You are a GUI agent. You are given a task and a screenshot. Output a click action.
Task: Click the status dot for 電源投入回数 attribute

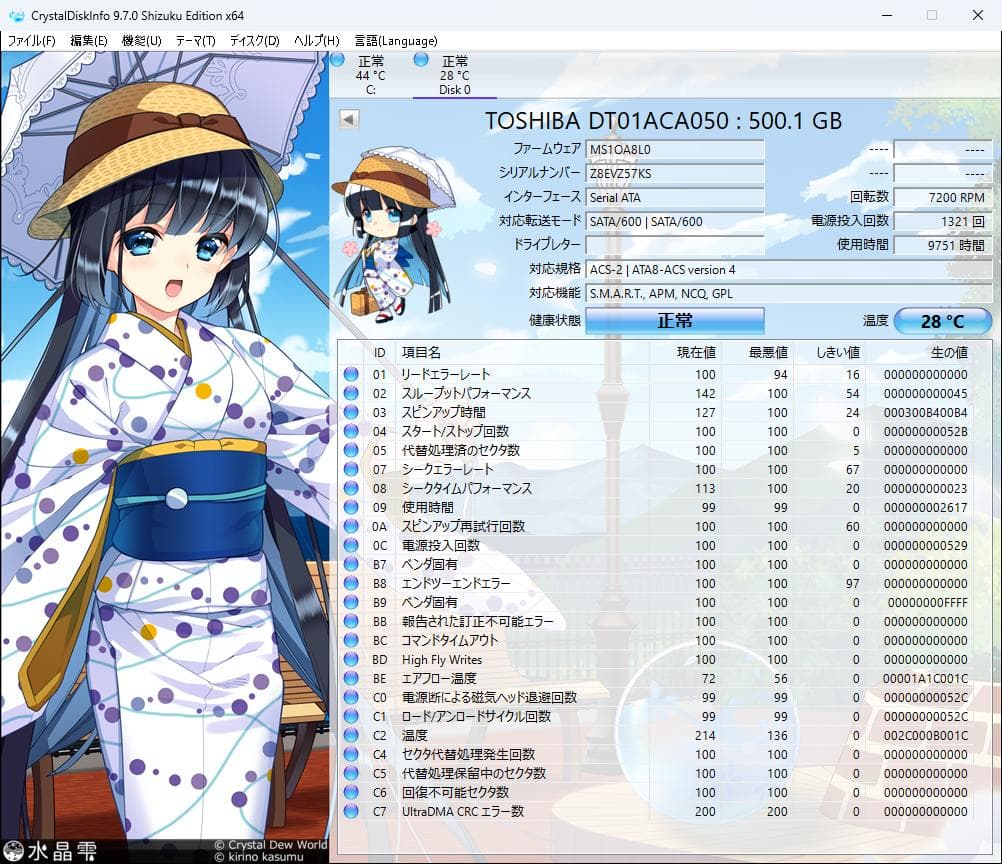pos(351,545)
